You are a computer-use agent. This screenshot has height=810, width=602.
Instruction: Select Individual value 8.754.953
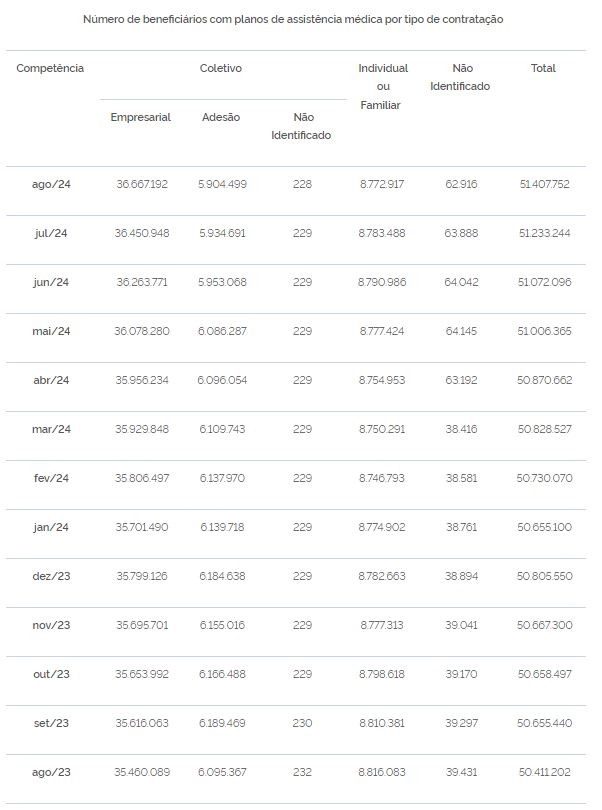382,380
